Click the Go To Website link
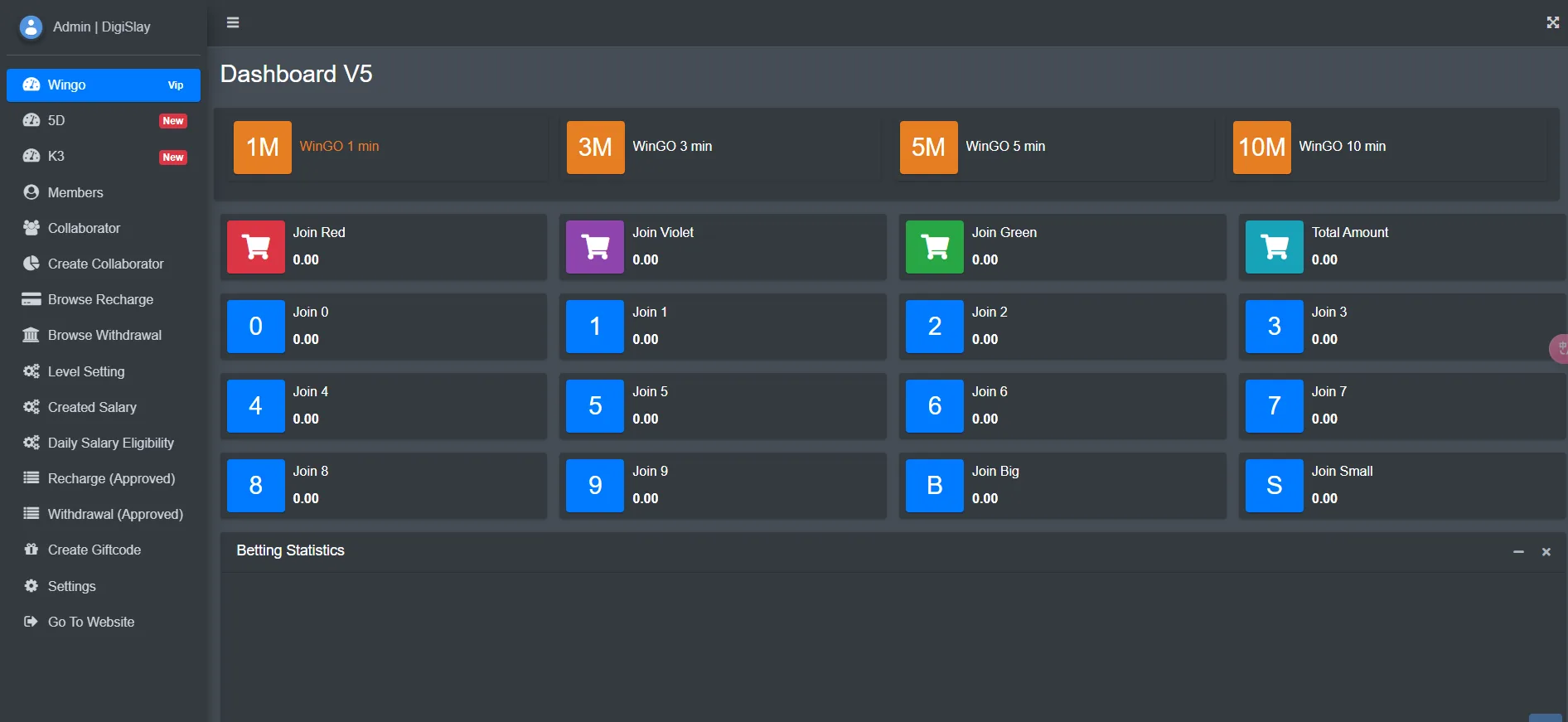The height and width of the screenshot is (722, 1568). click(x=91, y=622)
